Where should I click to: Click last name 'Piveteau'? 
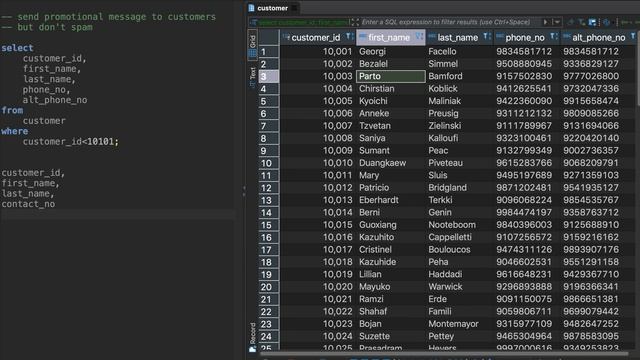coord(445,163)
